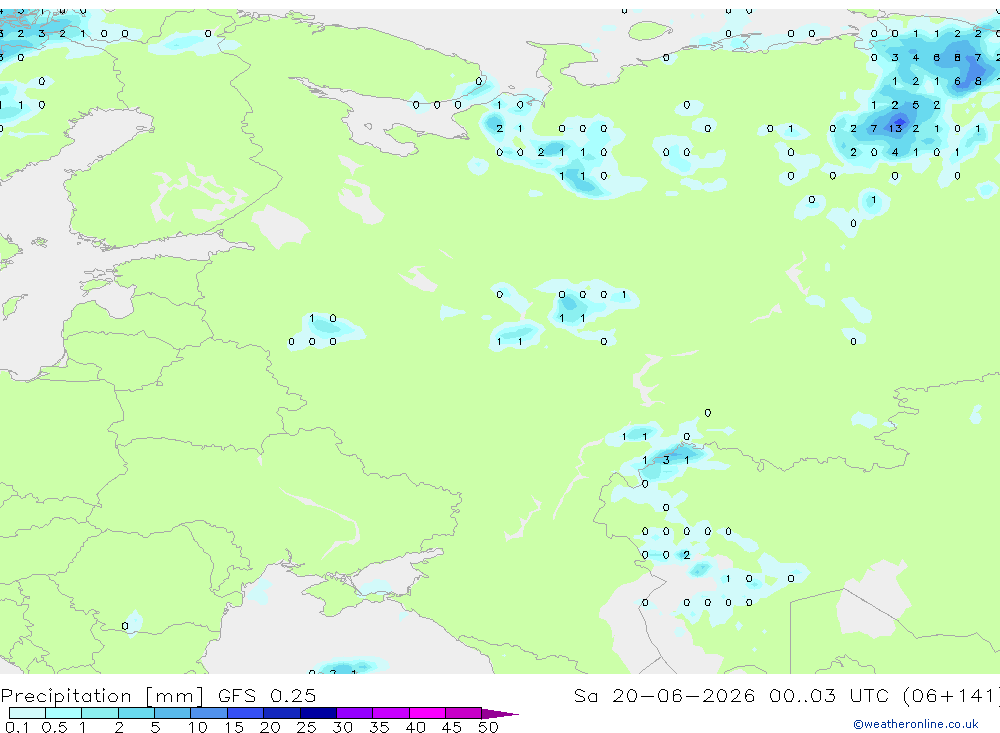Click the '3' value between two 1s
This screenshot has width=1000, height=733.
[x=666, y=460]
